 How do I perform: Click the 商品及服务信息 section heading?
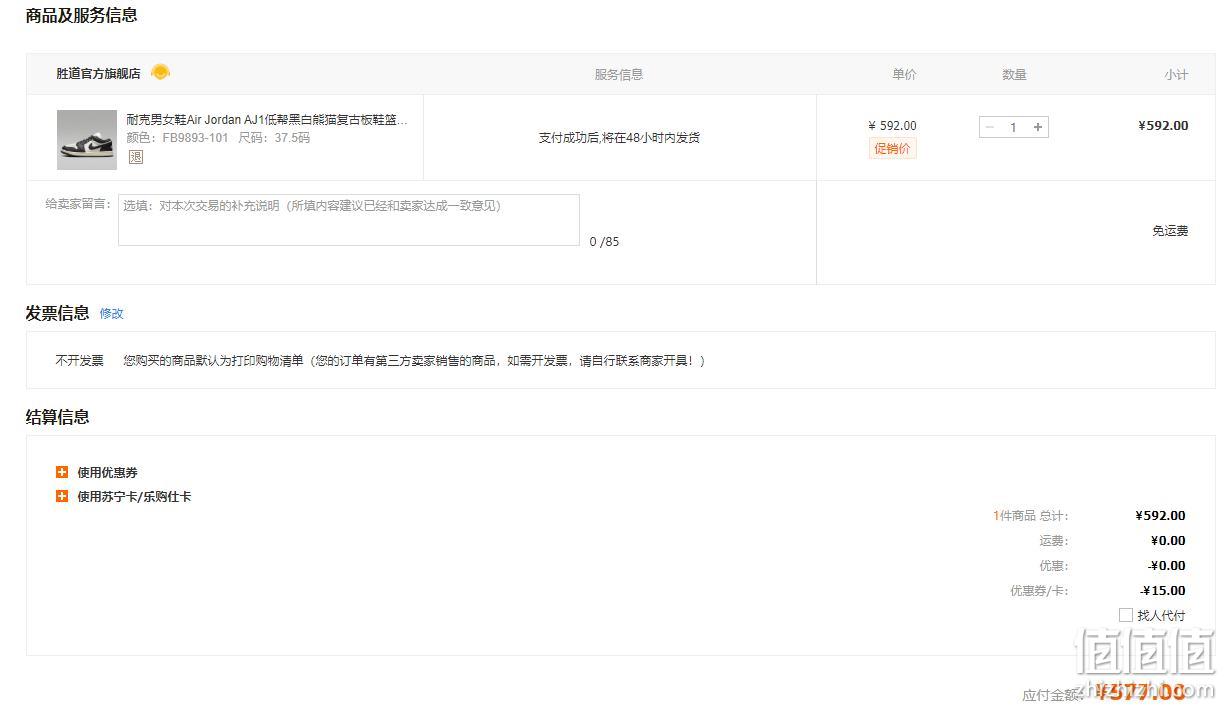tap(82, 15)
